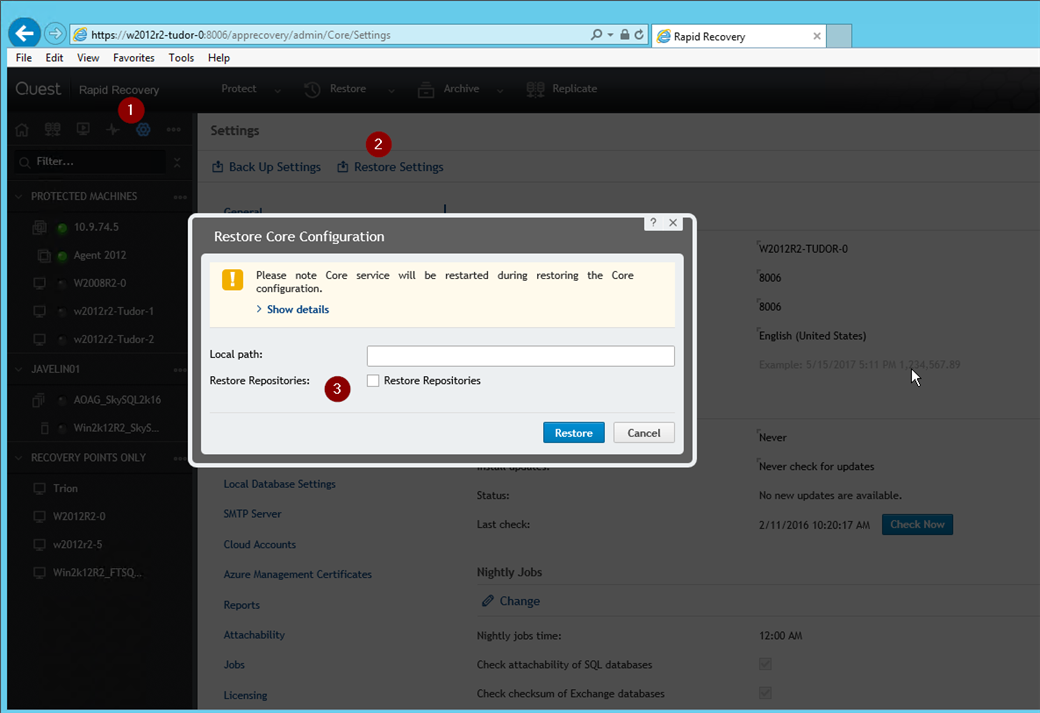Expand the Show details disclosure
Image resolution: width=1040 pixels, height=713 pixels.
point(292,309)
